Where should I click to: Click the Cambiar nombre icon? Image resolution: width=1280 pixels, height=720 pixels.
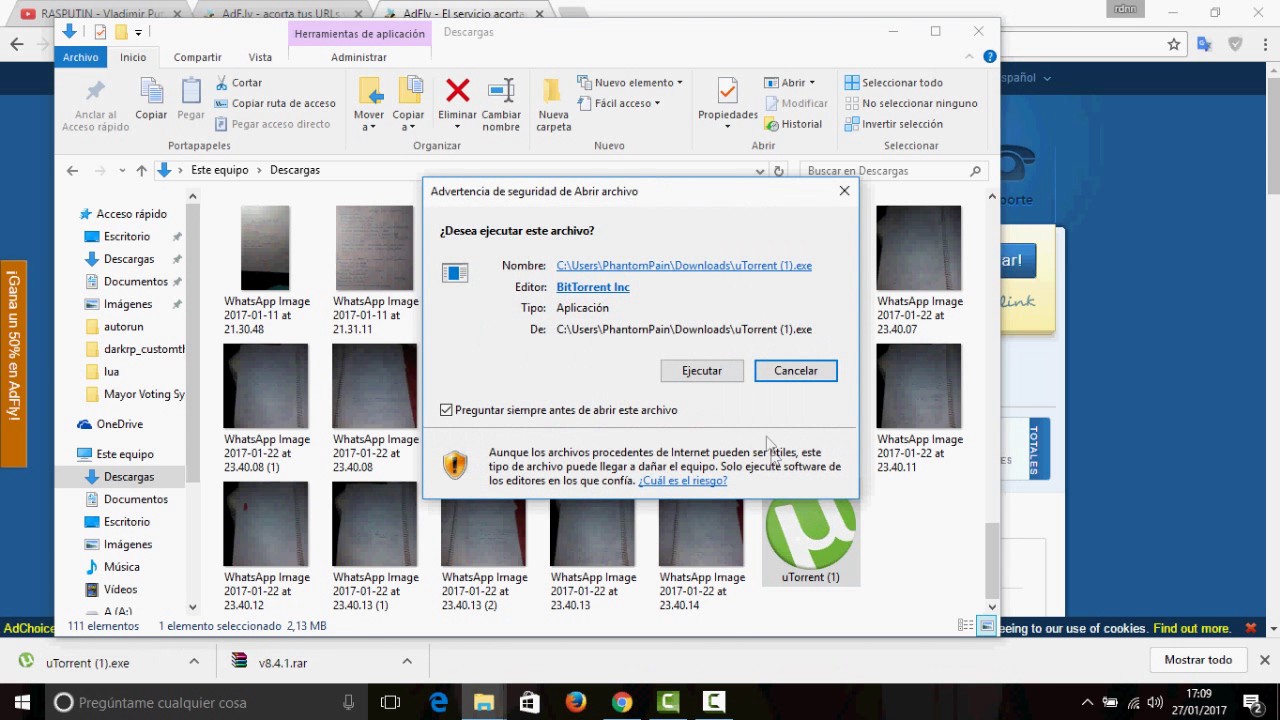pyautogui.click(x=501, y=91)
